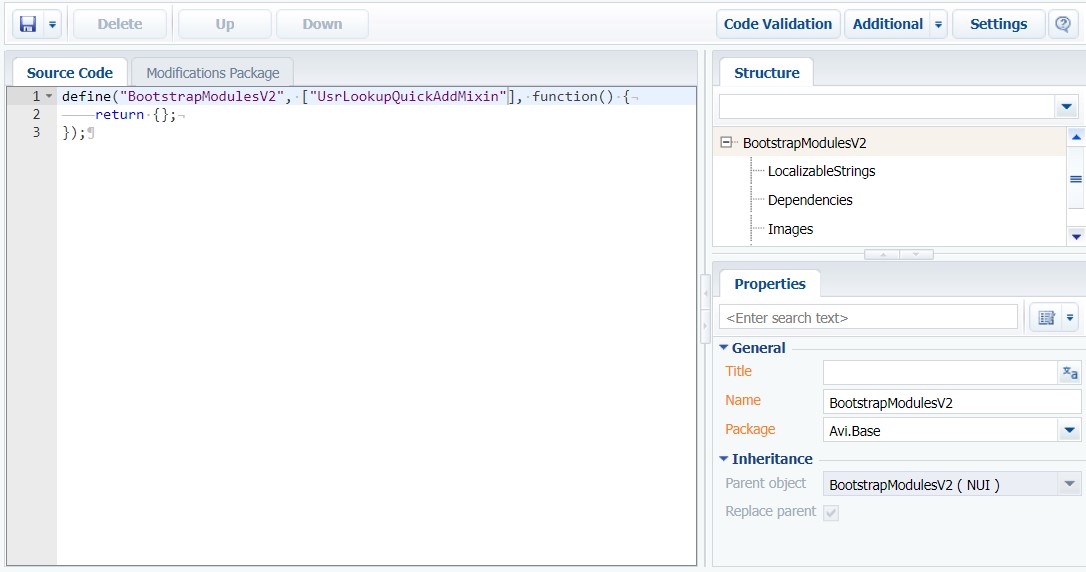Open the Parent object dropdown arrow
The height and width of the screenshot is (572, 1086).
coord(1069,484)
